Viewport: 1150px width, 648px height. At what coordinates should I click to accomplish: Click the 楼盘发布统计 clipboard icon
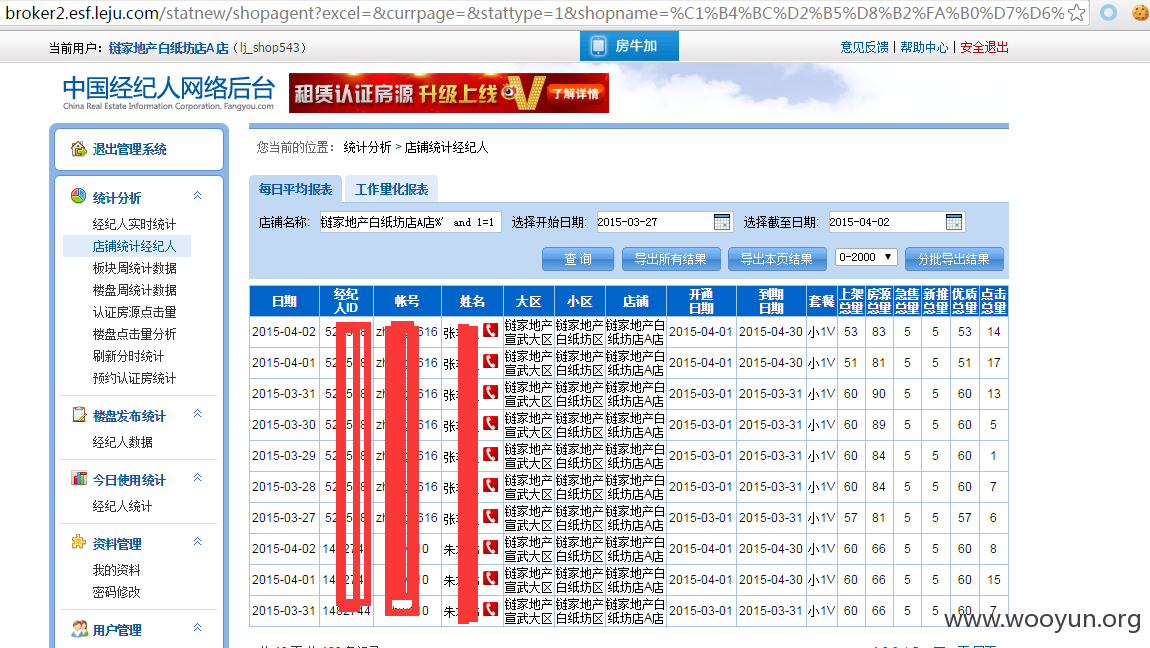pyautogui.click(x=79, y=415)
